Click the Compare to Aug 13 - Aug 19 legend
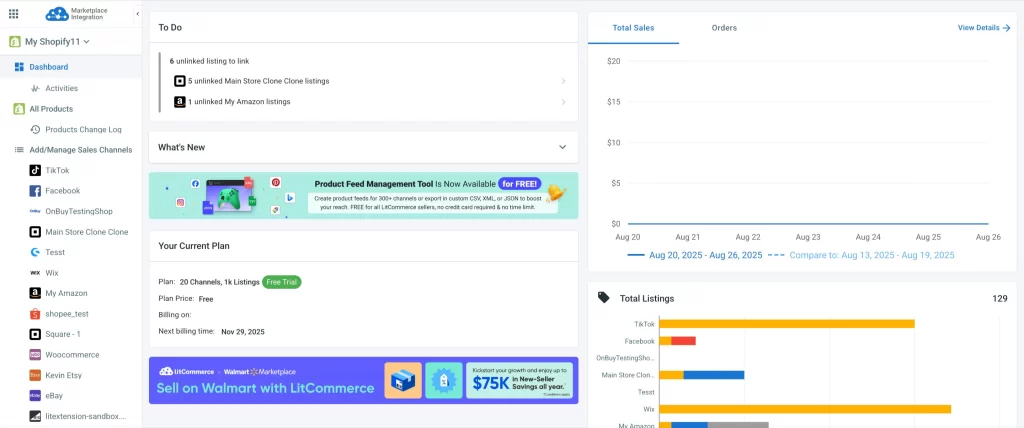The width and height of the screenshot is (1024, 428). pos(861,255)
